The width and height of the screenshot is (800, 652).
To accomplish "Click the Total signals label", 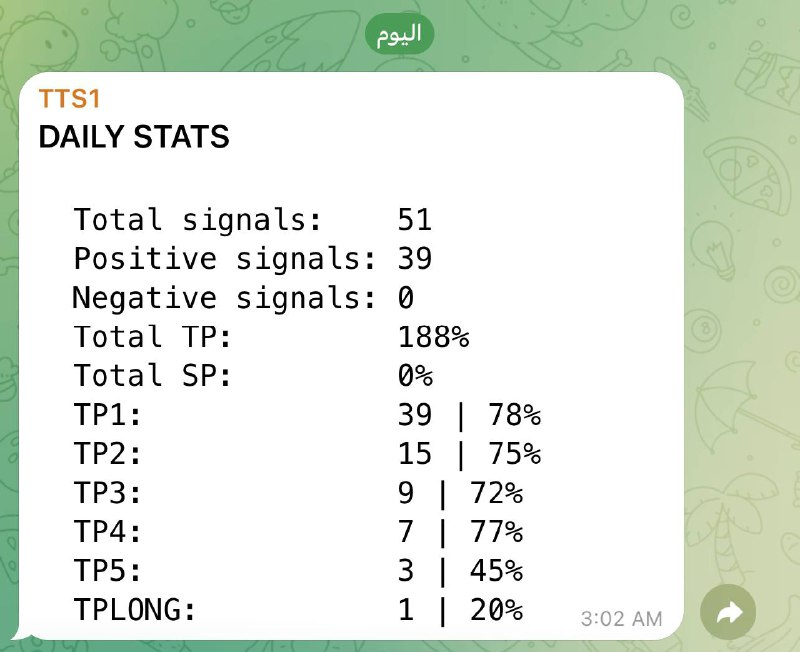I will pyautogui.click(x=197, y=220).
